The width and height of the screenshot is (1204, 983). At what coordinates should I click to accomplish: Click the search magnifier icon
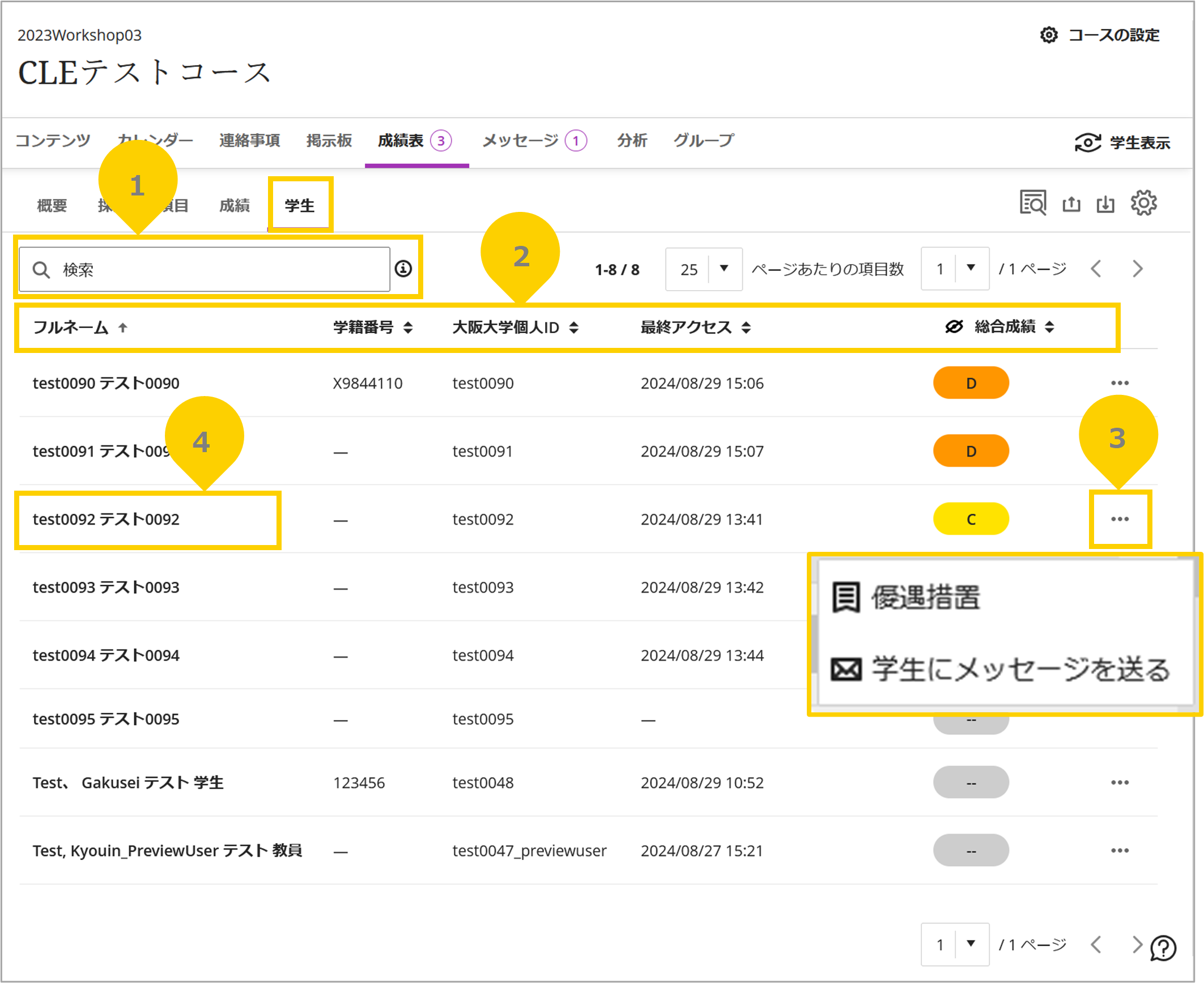point(41,270)
